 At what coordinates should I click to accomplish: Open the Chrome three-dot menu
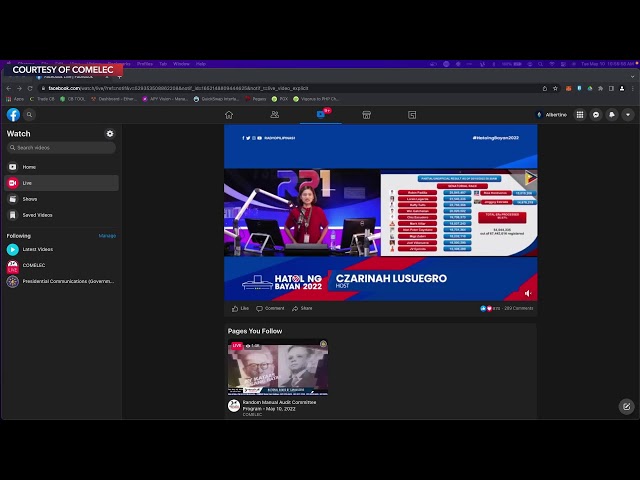(x=633, y=88)
